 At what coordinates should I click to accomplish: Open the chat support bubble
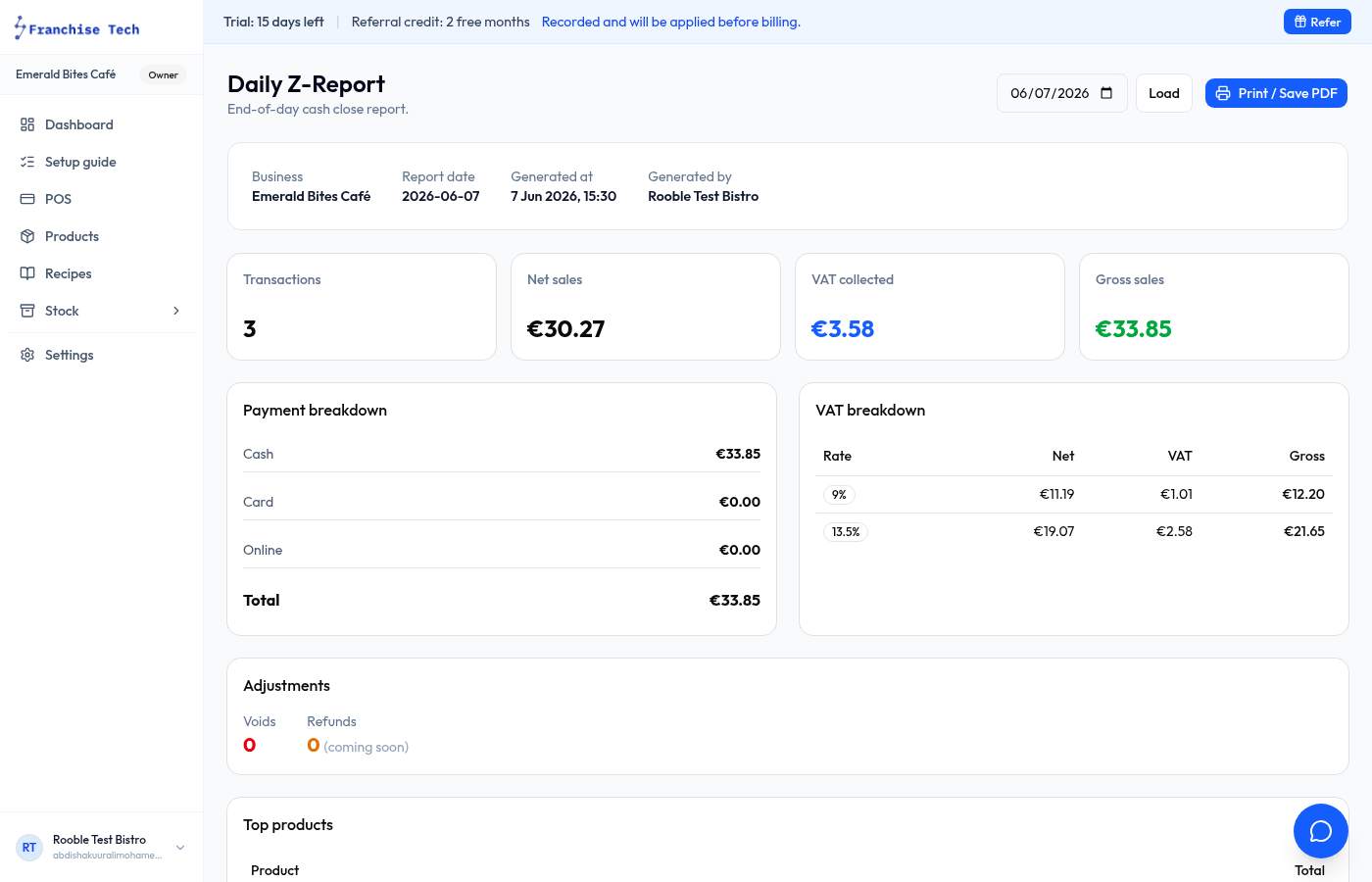1320,831
